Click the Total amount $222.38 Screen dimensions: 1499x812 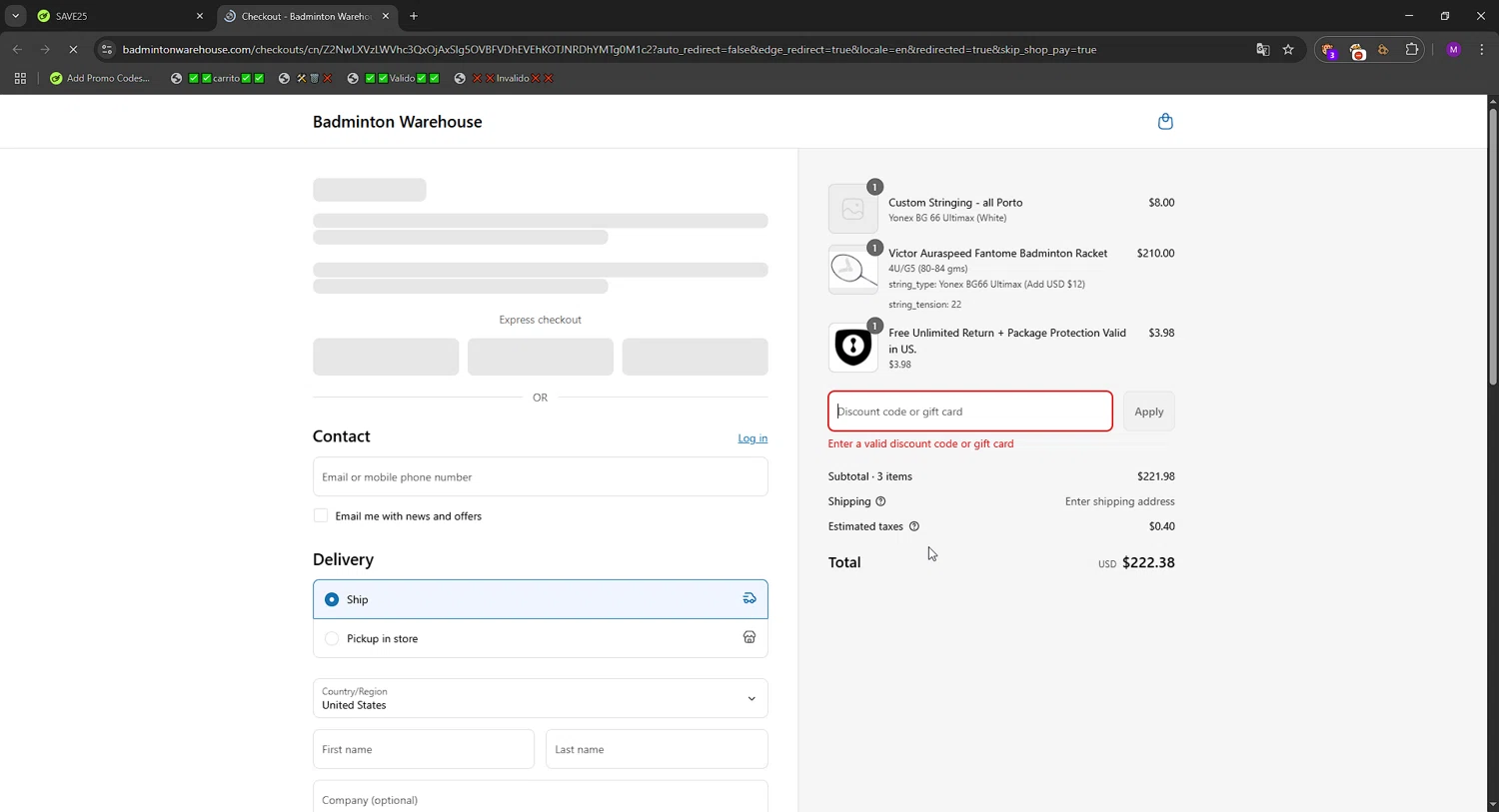(x=1148, y=562)
